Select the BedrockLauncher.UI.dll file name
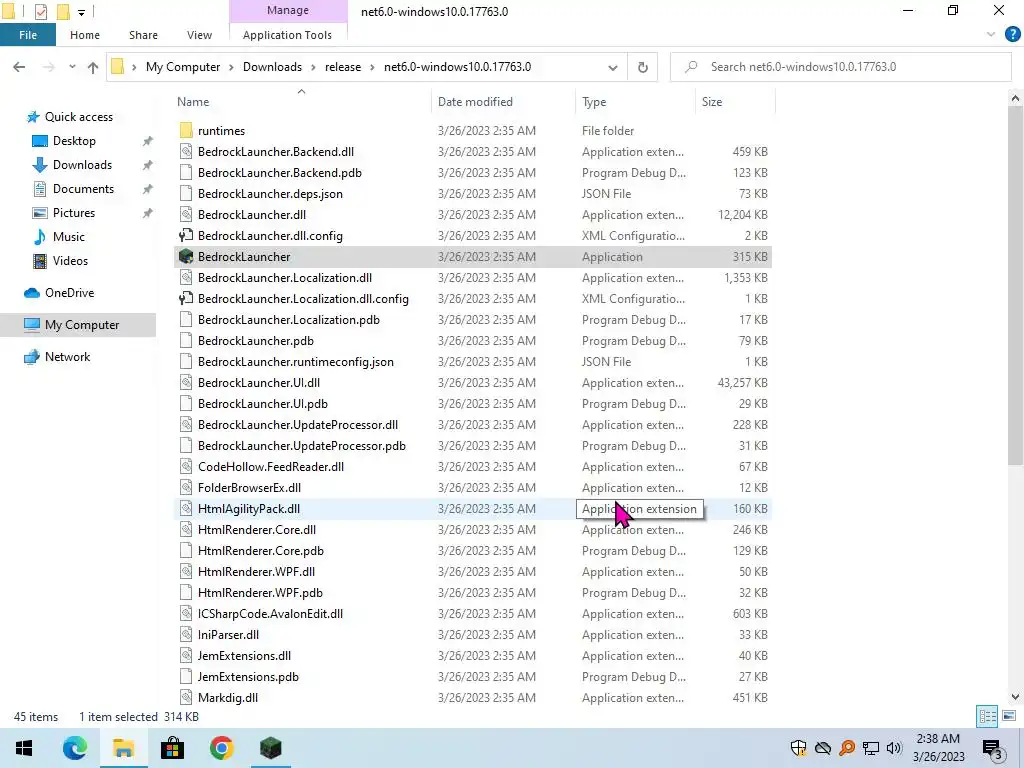Image resolution: width=1024 pixels, height=768 pixels. point(259,383)
